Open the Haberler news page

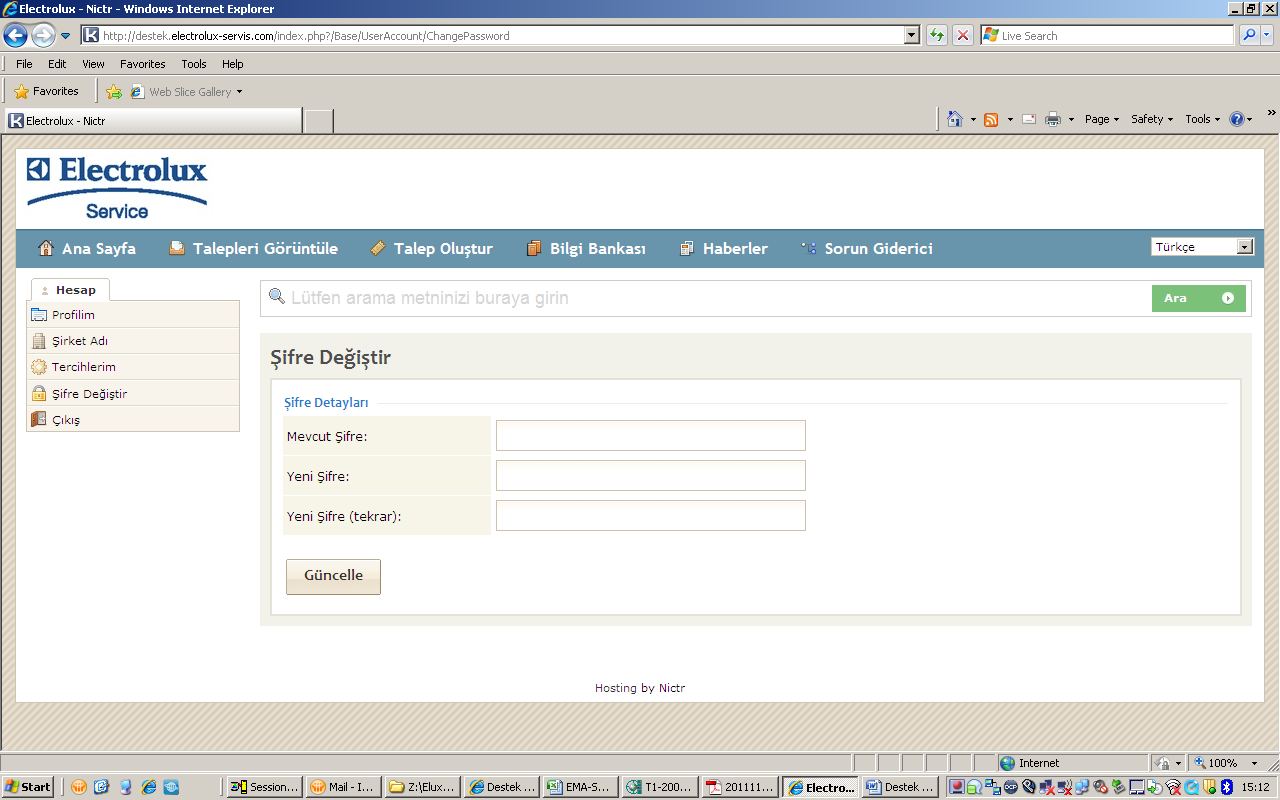(723, 249)
